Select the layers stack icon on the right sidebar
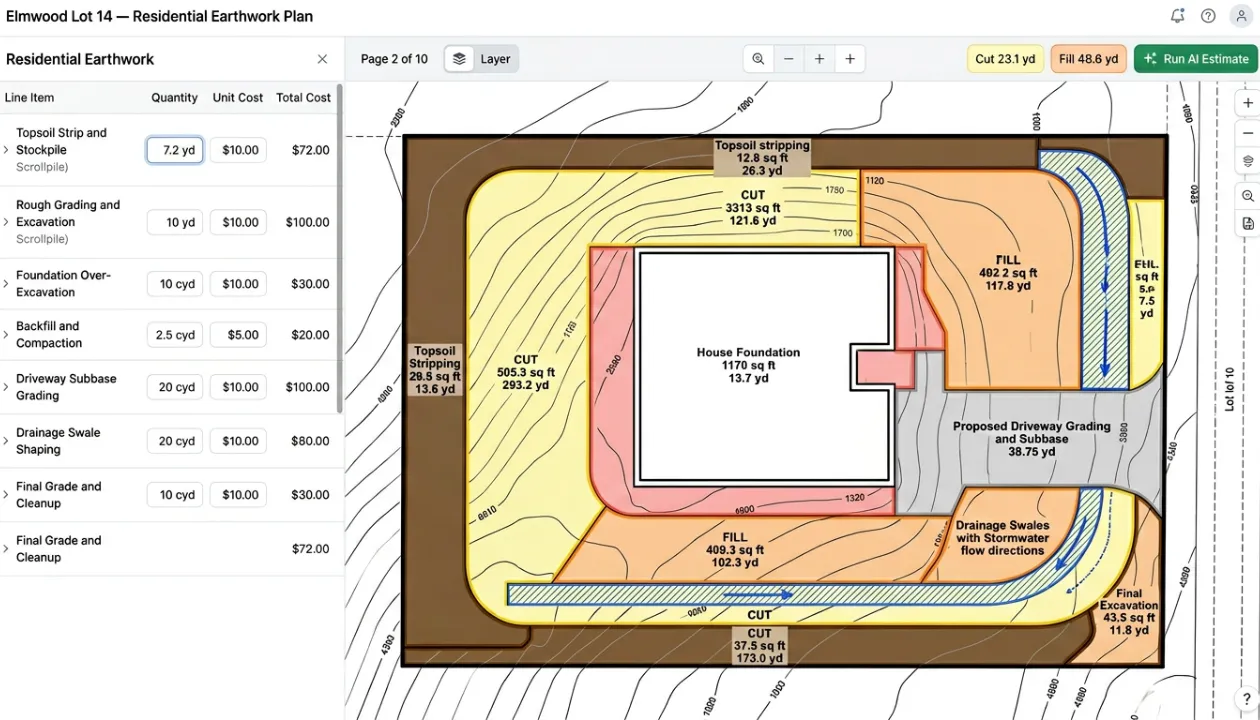The height and width of the screenshot is (720, 1260). pos(1247,161)
